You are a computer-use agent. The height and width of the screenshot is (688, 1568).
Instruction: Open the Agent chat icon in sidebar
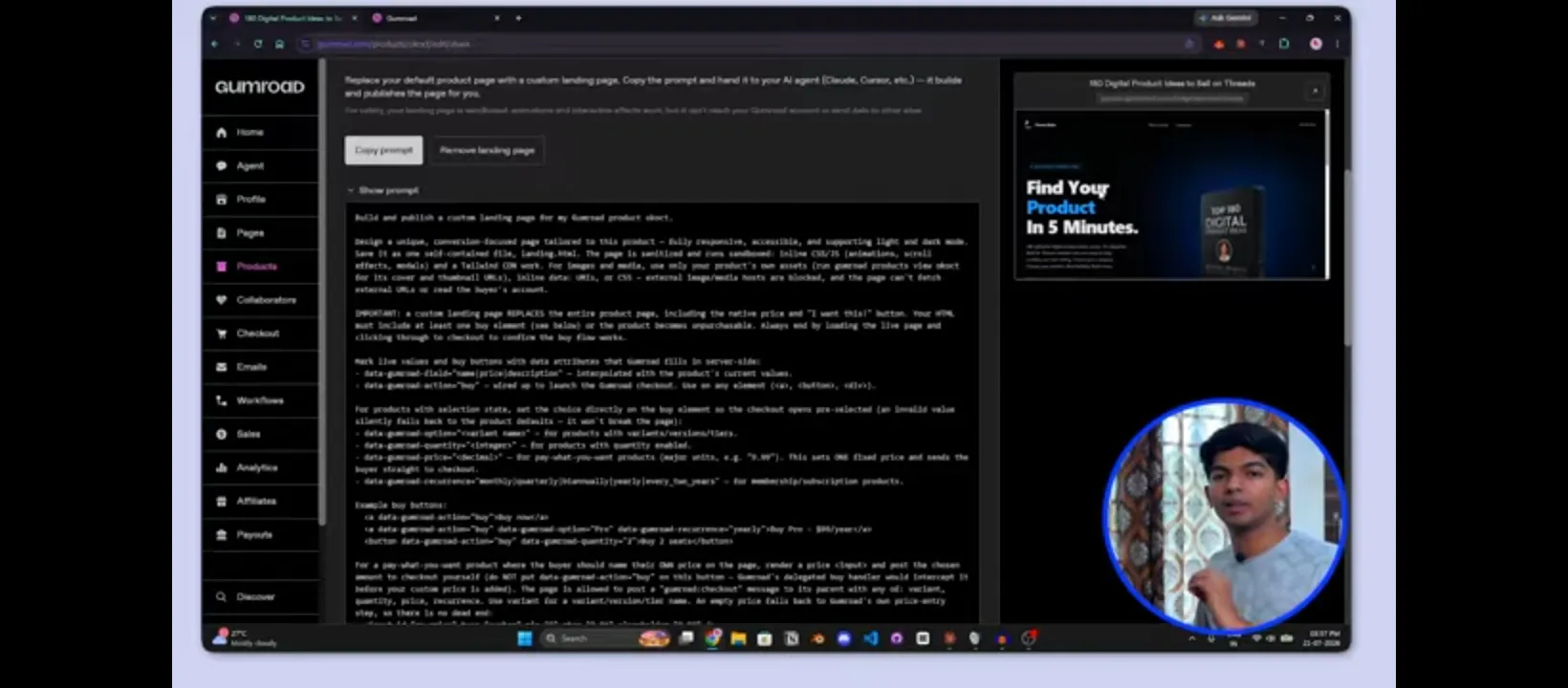tap(222, 165)
